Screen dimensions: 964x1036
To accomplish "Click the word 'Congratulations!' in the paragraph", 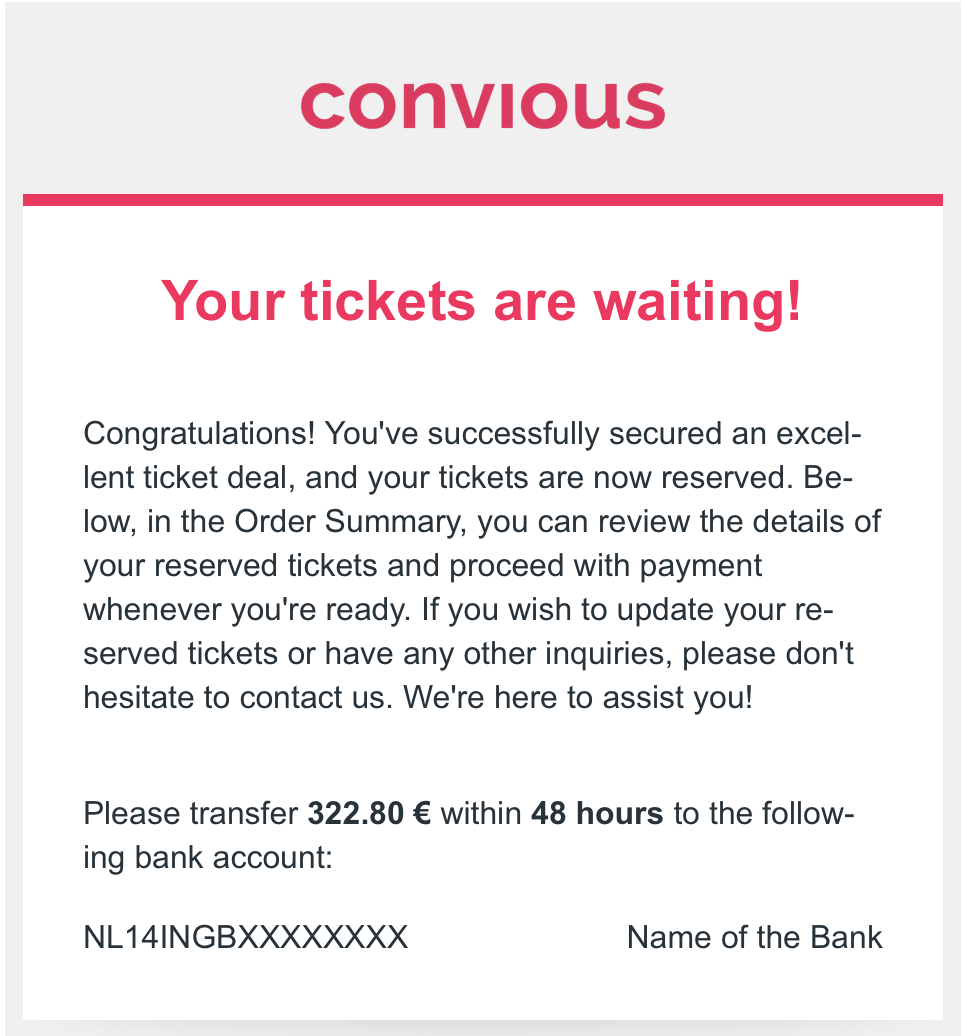I will click(x=199, y=435).
